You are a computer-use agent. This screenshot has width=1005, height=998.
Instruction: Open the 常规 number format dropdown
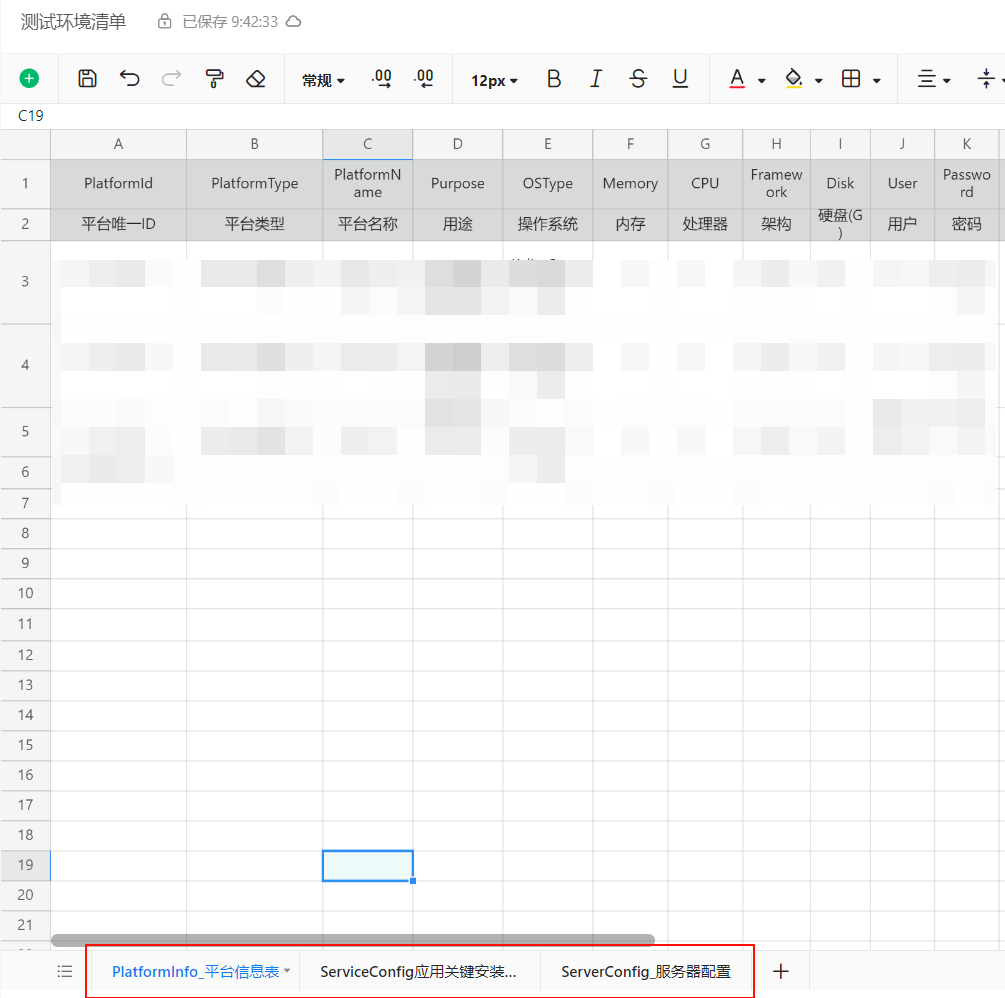coord(323,80)
